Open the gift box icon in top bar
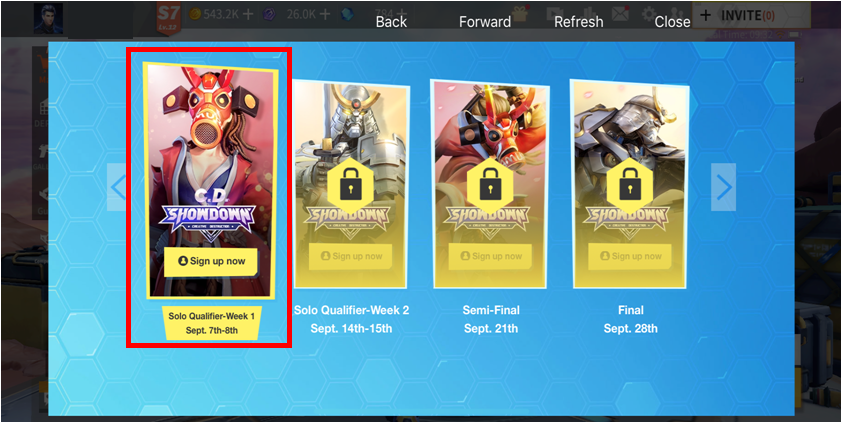842x423 pixels. point(520,14)
